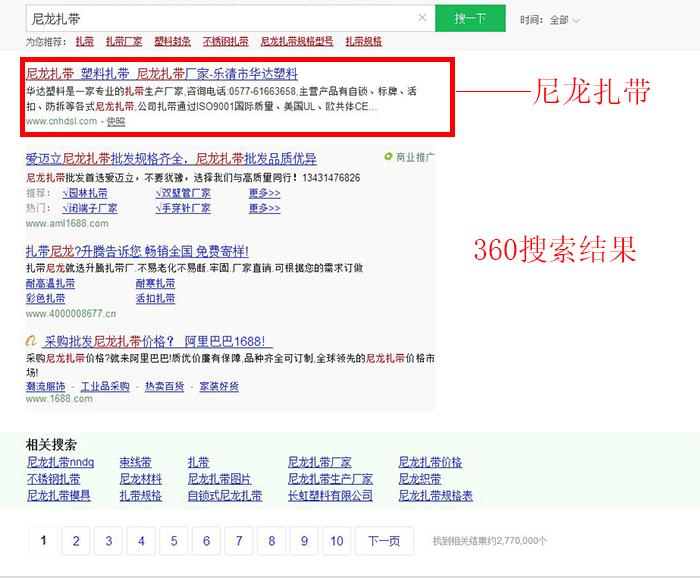This screenshot has width=700, height=578.
Task: Open the 手穿针厂家 sublink
Action: point(183,208)
